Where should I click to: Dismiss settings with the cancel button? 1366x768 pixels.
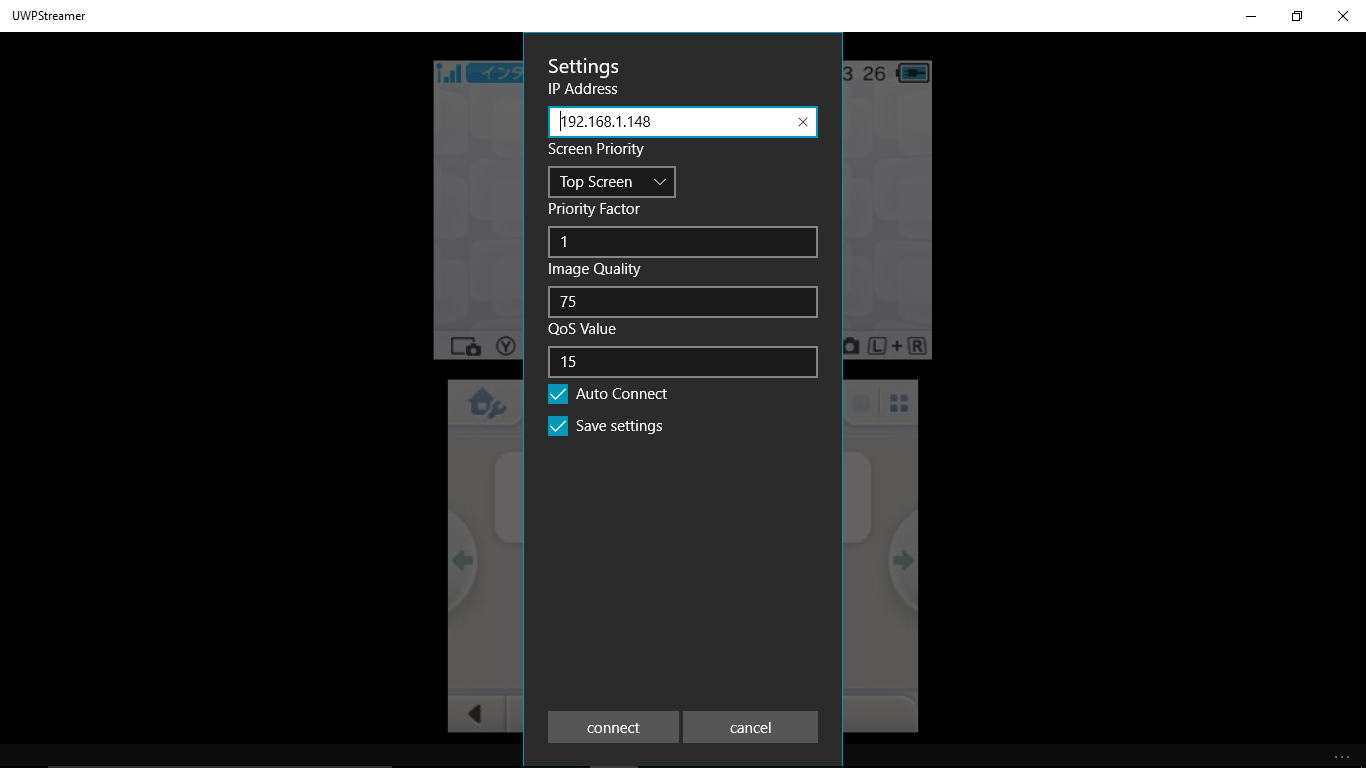(x=750, y=727)
